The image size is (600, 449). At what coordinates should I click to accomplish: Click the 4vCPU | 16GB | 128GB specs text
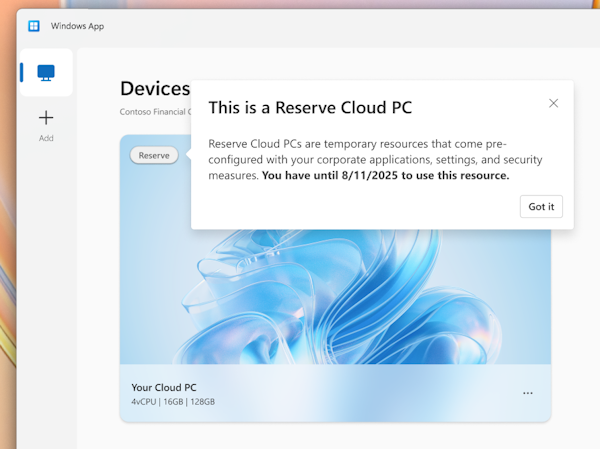pos(173,402)
